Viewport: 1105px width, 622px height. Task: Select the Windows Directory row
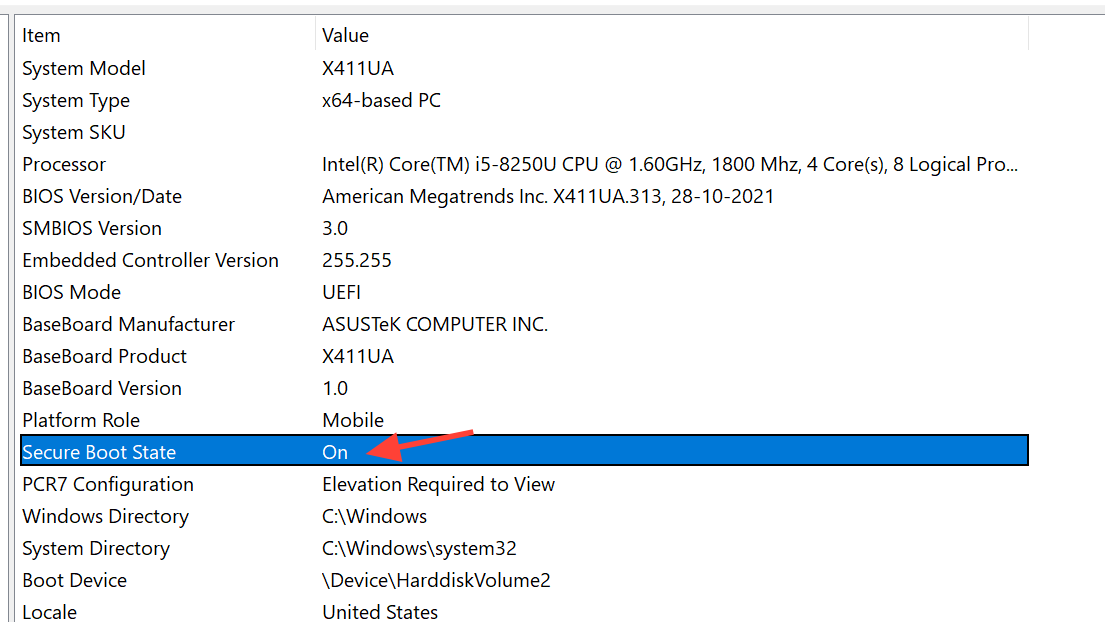(x=105, y=516)
